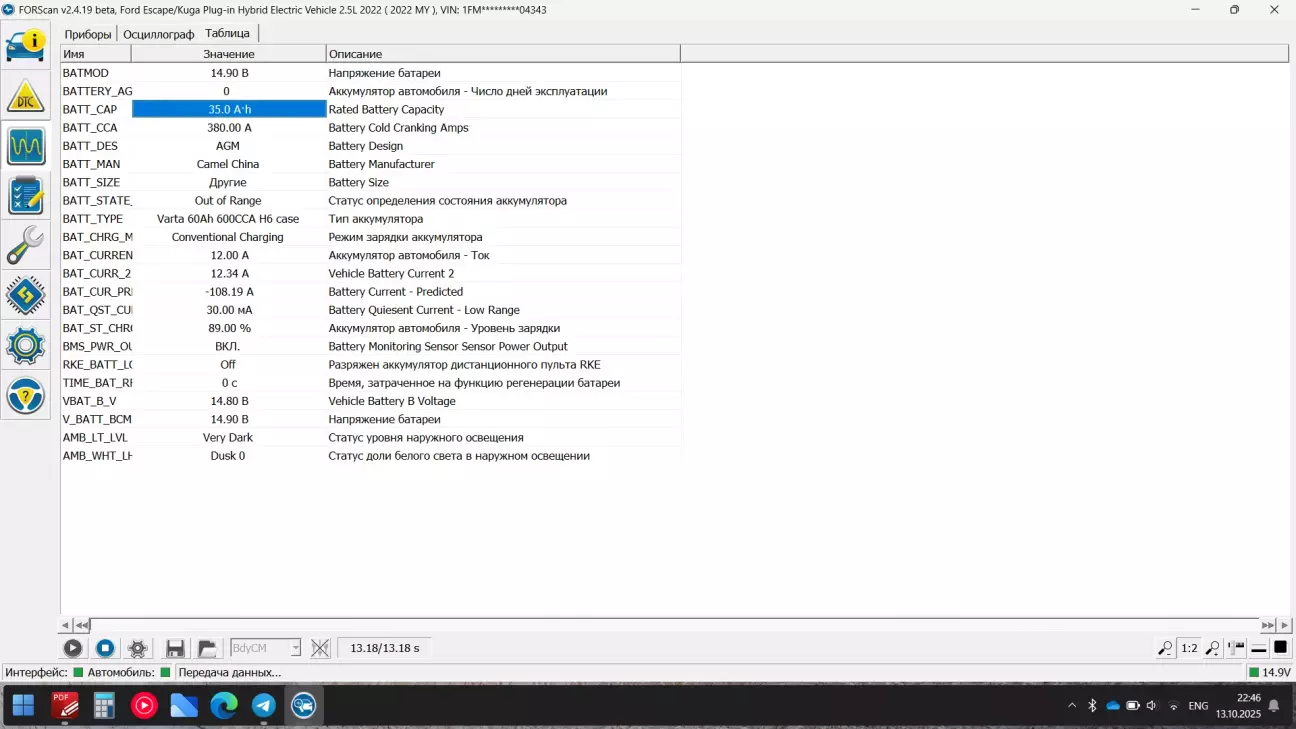Screen dimensions: 1296x729
Task: Start data logging with play button
Action: (x=73, y=648)
